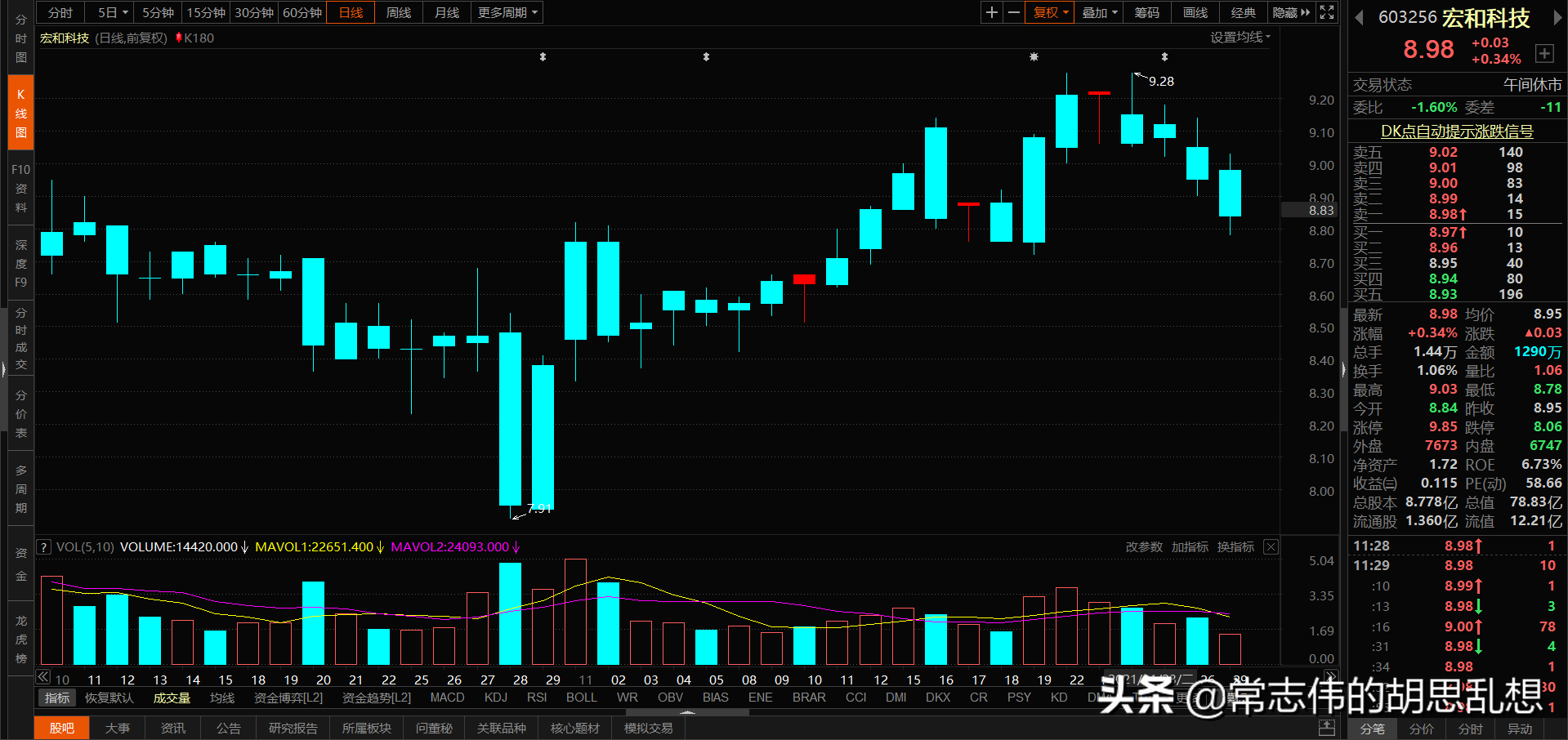1568x740 pixels.
Task: Switch to the 周线 weekly tab
Action: [398, 12]
